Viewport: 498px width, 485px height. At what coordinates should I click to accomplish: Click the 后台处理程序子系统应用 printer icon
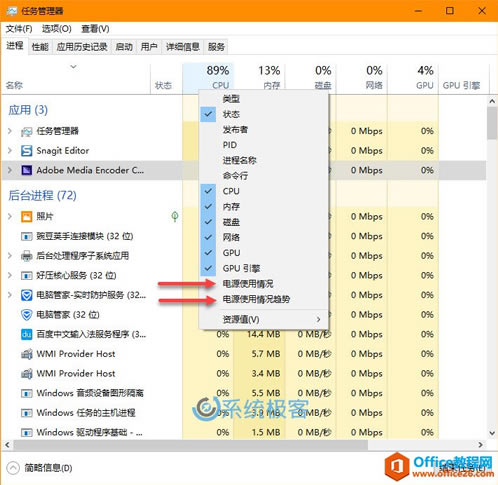[26, 256]
